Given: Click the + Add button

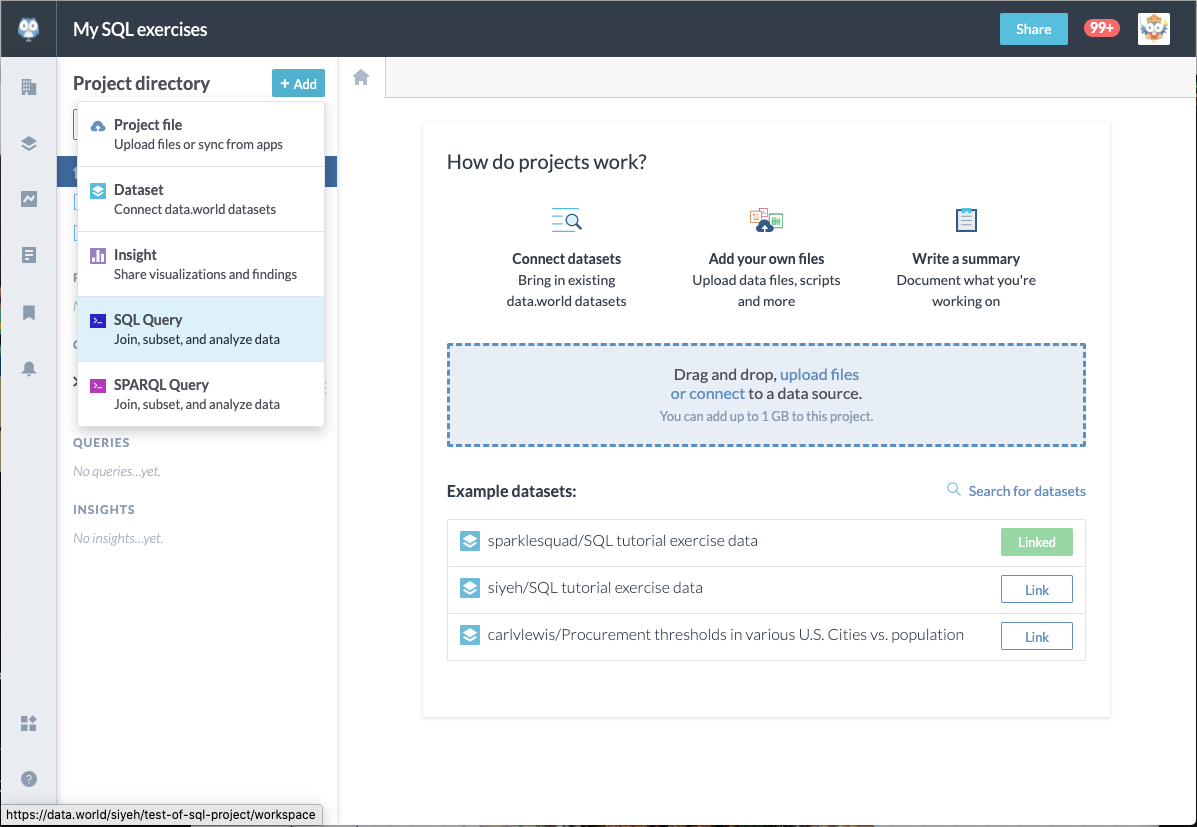Looking at the screenshot, I should 298,83.
